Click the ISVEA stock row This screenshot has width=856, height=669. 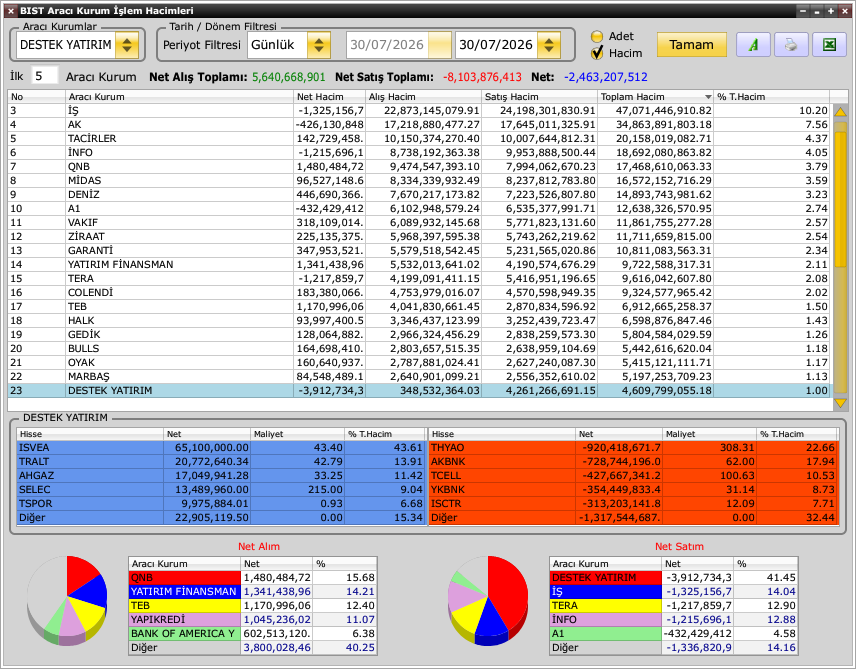221,447
